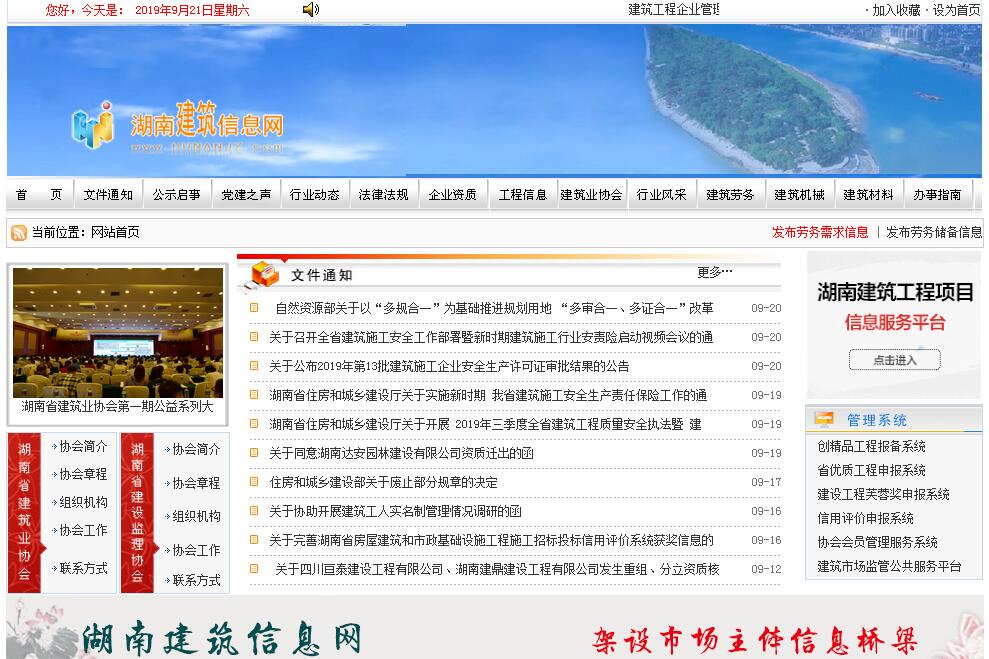The height and width of the screenshot is (659, 989).
Task: Click the conference hall photo thumbnail
Action: pos(118,332)
